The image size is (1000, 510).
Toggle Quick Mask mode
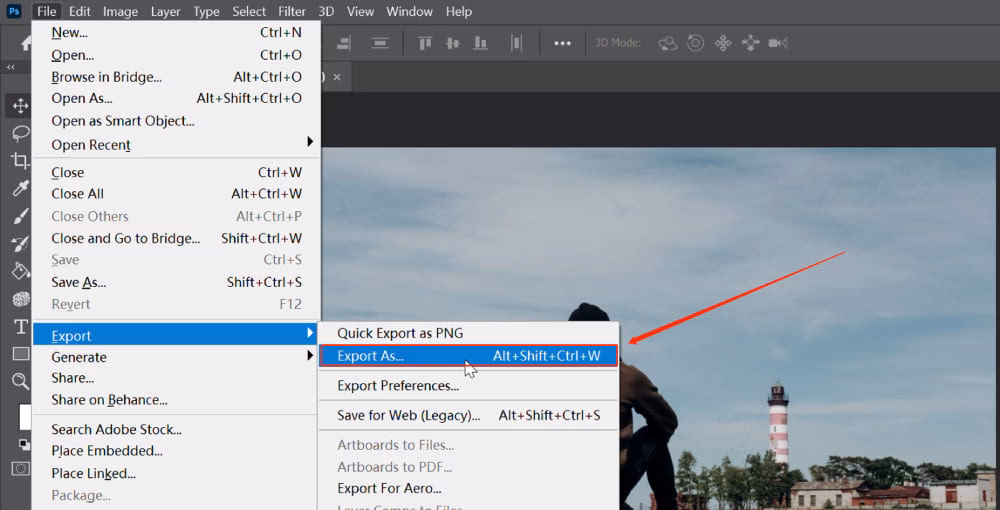coord(20,469)
